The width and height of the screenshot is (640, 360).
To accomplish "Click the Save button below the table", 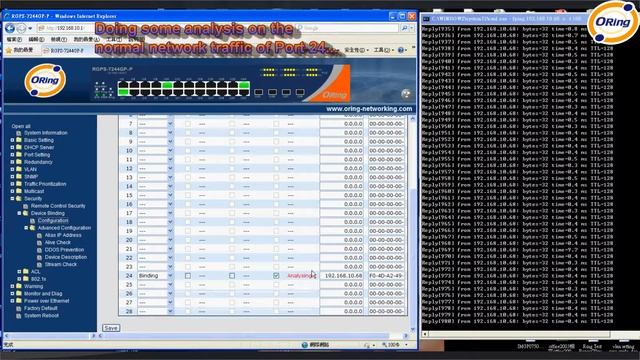I will coord(111,328).
